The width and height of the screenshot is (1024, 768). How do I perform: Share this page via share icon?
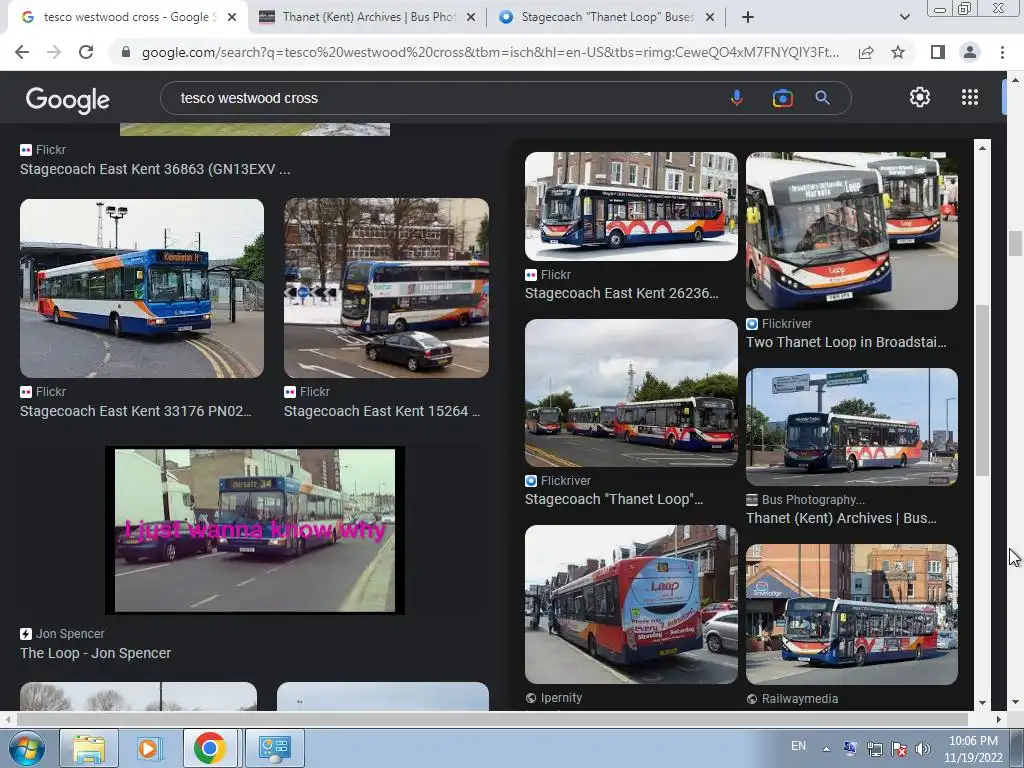[866, 52]
